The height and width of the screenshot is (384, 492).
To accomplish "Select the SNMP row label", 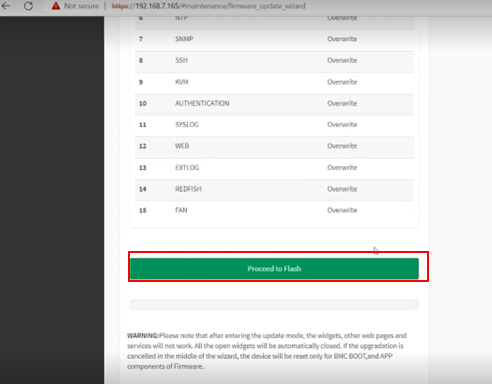I will click(x=184, y=39).
